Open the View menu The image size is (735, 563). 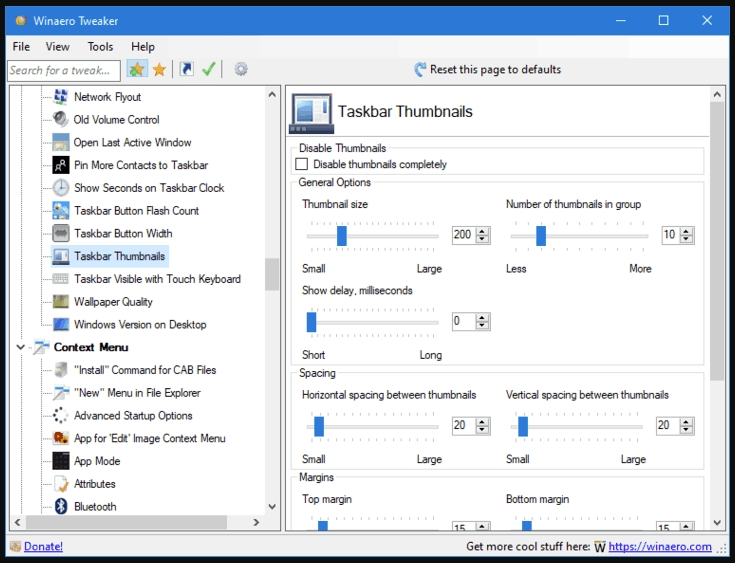click(58, 47)
